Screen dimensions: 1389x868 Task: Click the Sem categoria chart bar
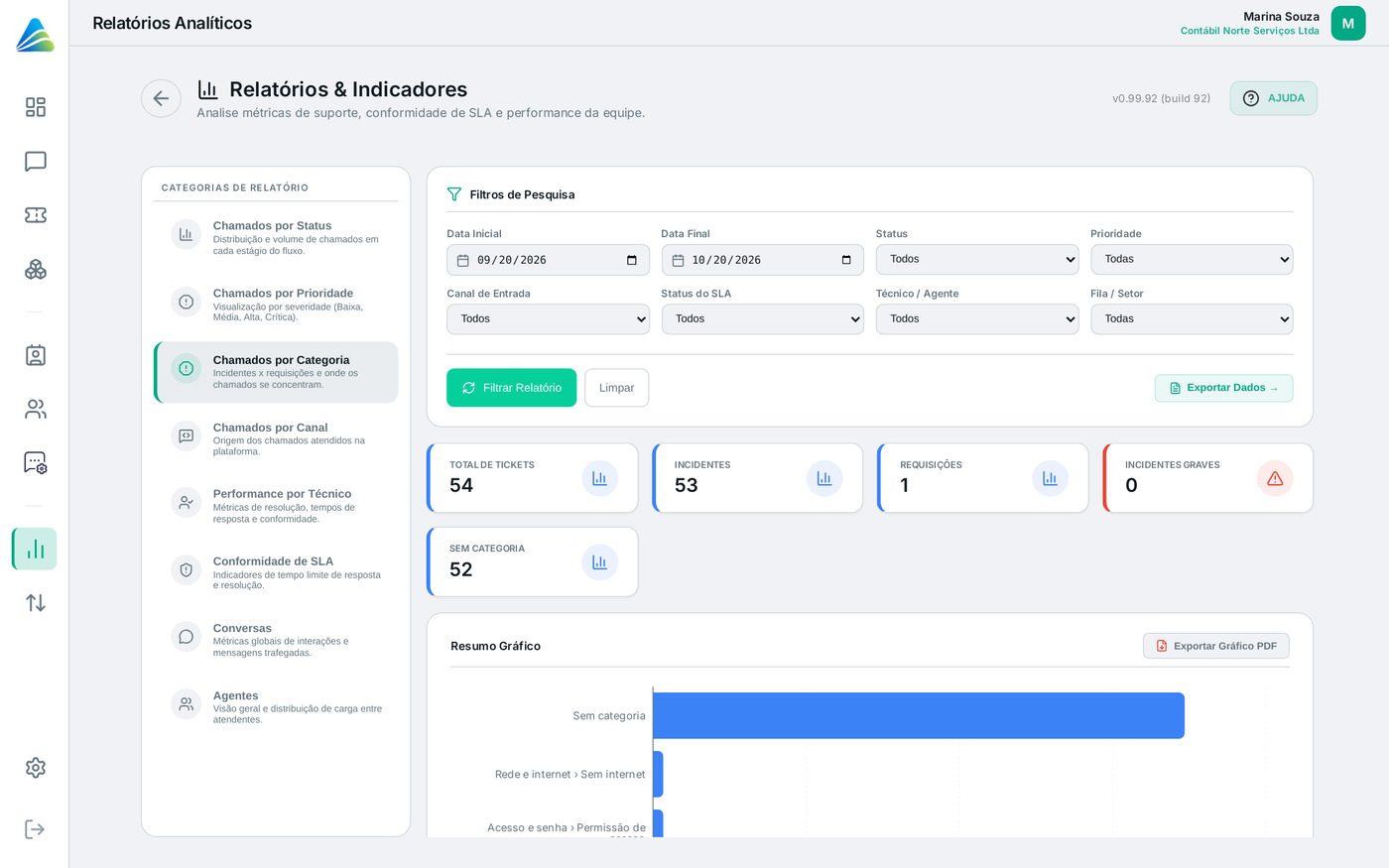[x=919, y=715]
